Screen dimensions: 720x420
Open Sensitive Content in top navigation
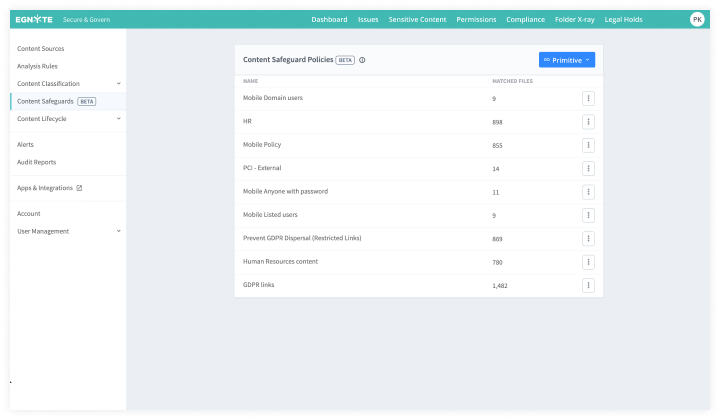click(417, 19)
